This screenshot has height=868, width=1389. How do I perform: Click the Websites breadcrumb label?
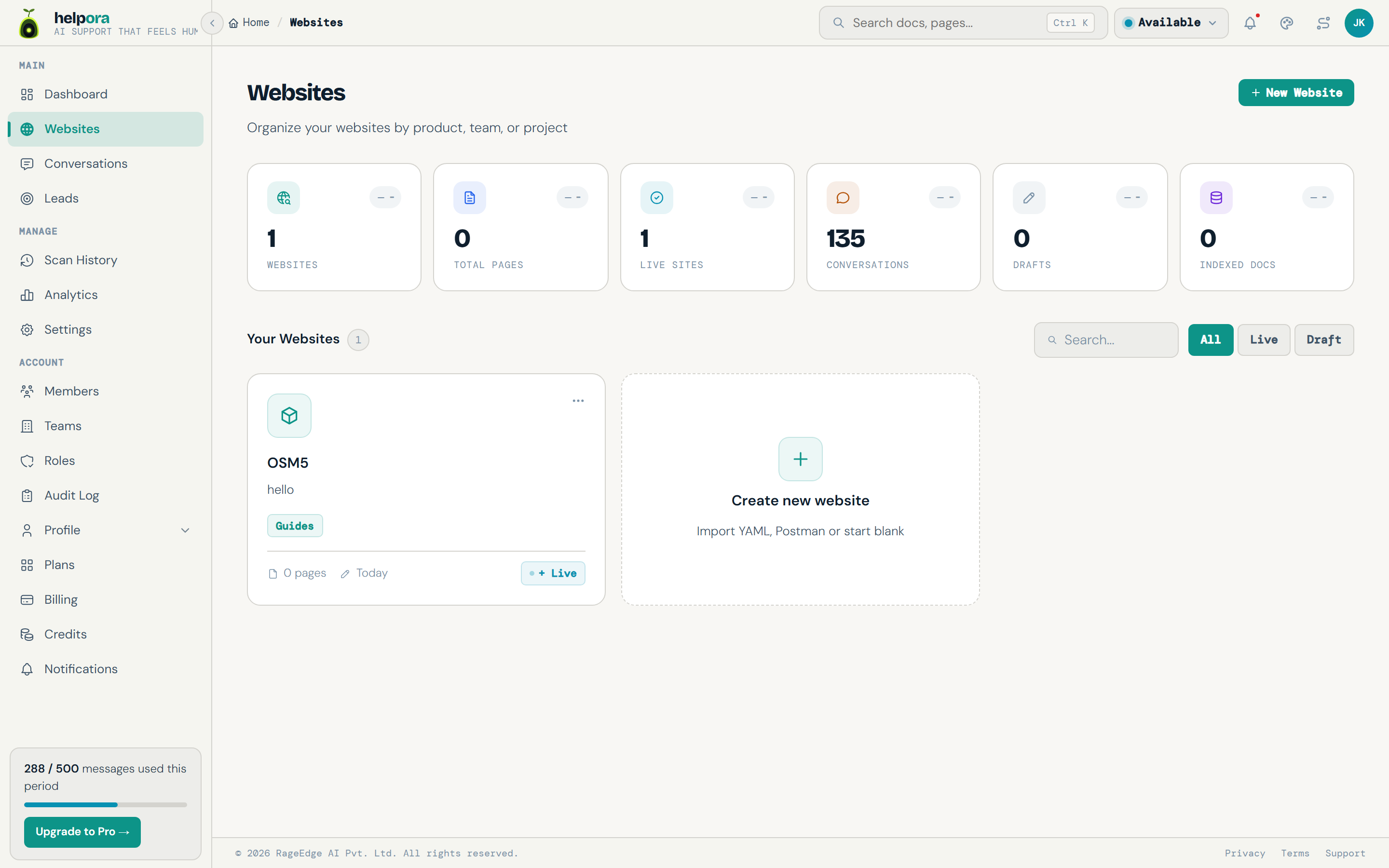pyautogui.click(x=316, y=23)
